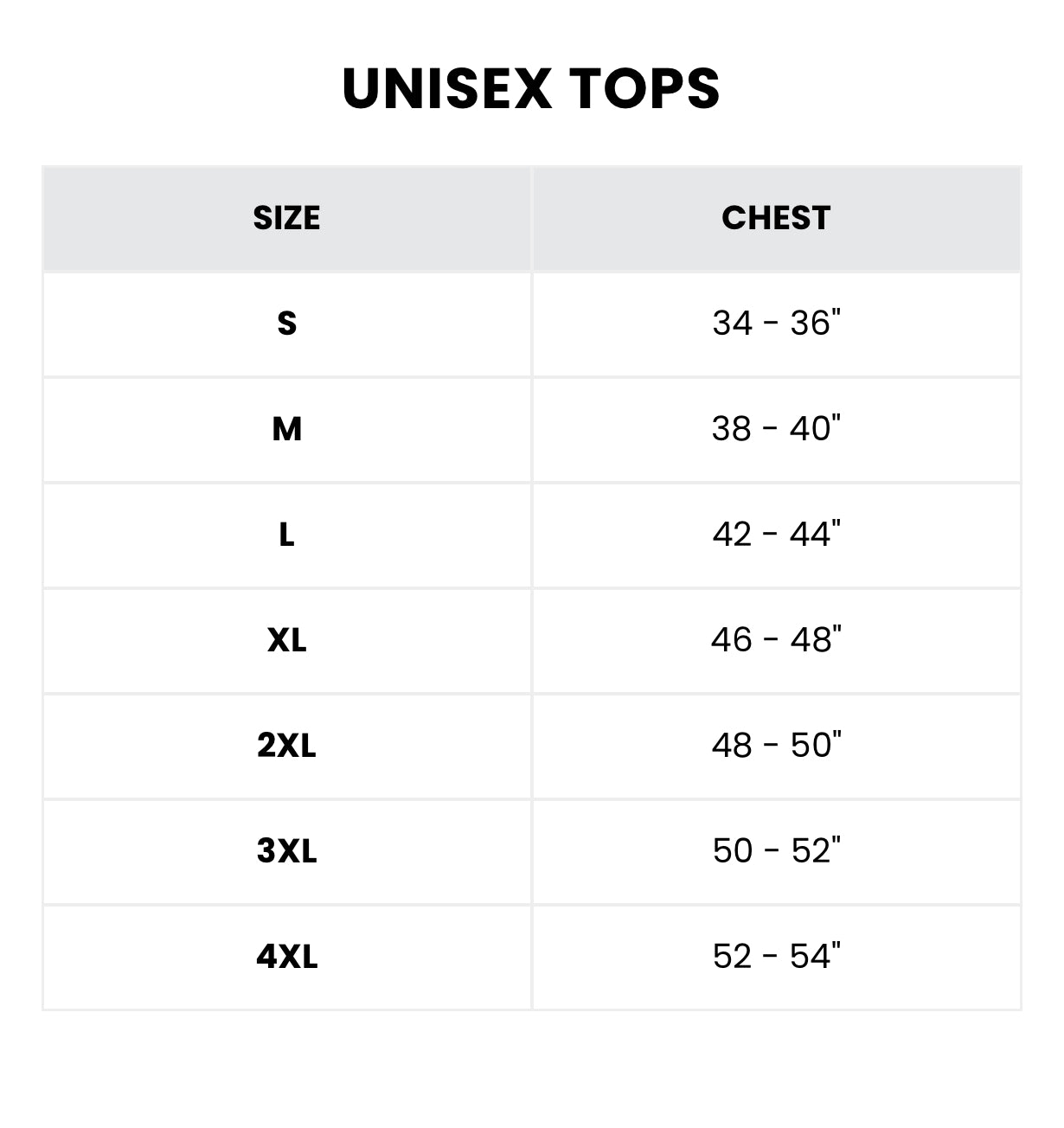The image size is (1064, 1128).
Task: Pick the 4XL size cell
Action: point(286,957)
